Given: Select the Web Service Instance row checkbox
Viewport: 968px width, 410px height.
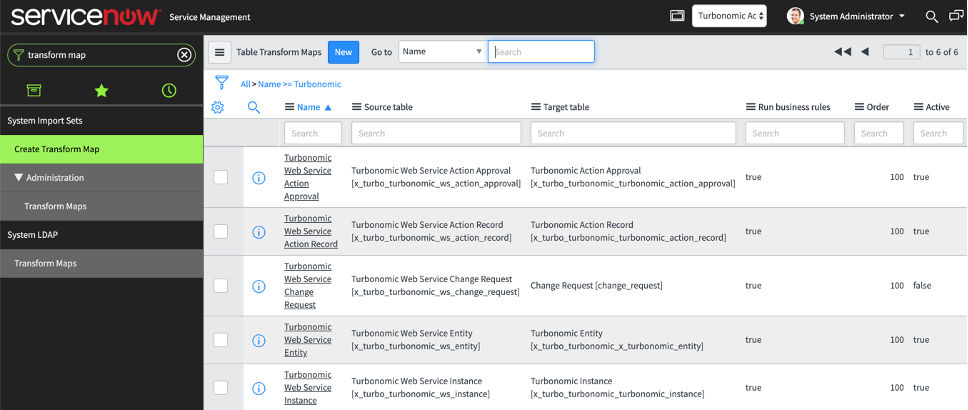Looking at the screenshot, I should (x=220, y=388).
